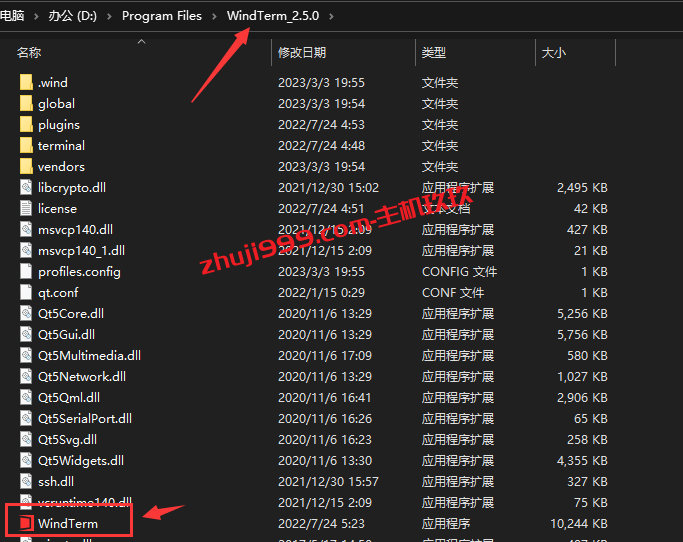Select the vendors folder name
683x542 pixels.
pos(61,166)
